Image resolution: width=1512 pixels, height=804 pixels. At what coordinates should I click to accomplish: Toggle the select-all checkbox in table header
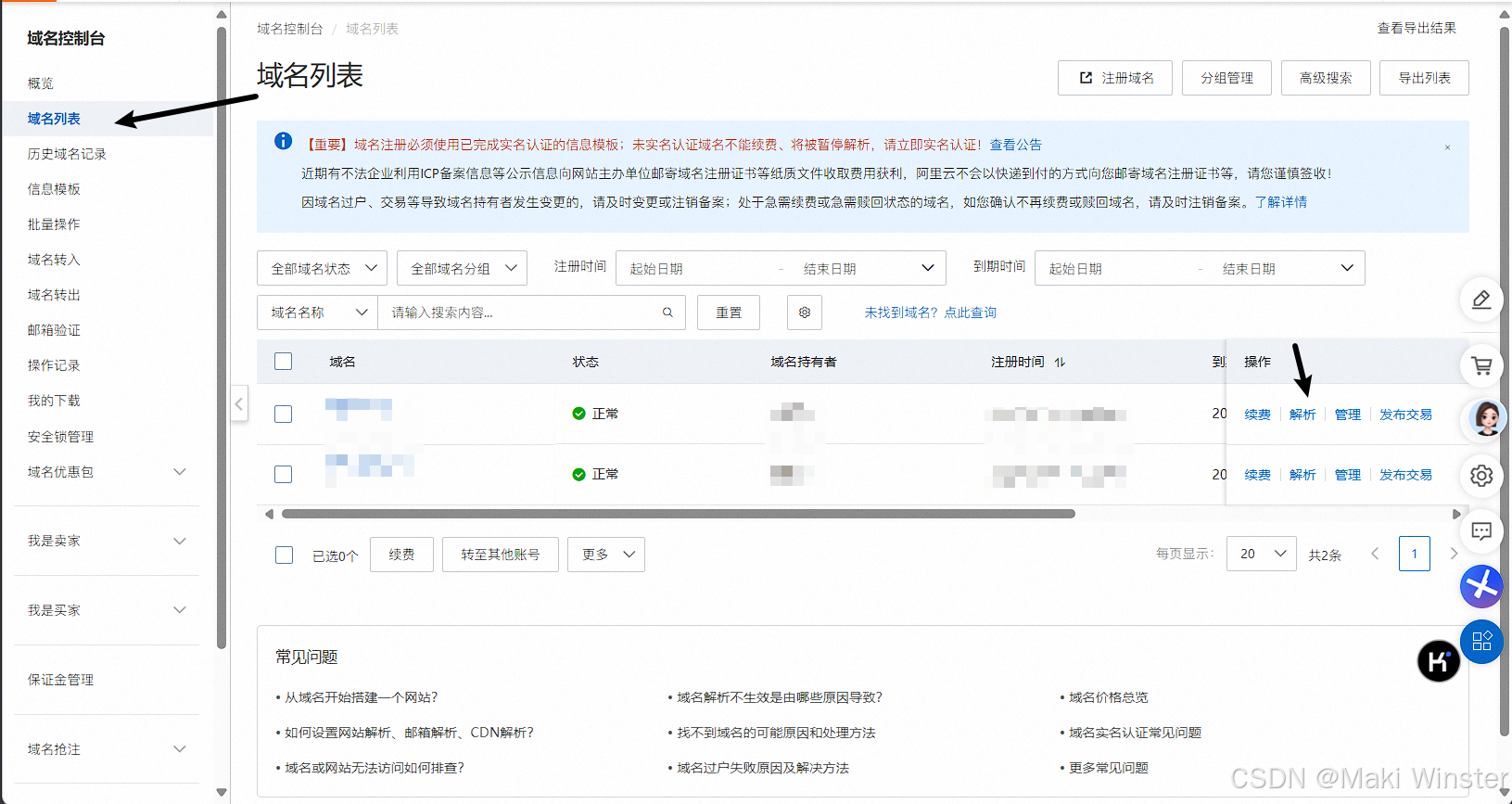point(284,362)
